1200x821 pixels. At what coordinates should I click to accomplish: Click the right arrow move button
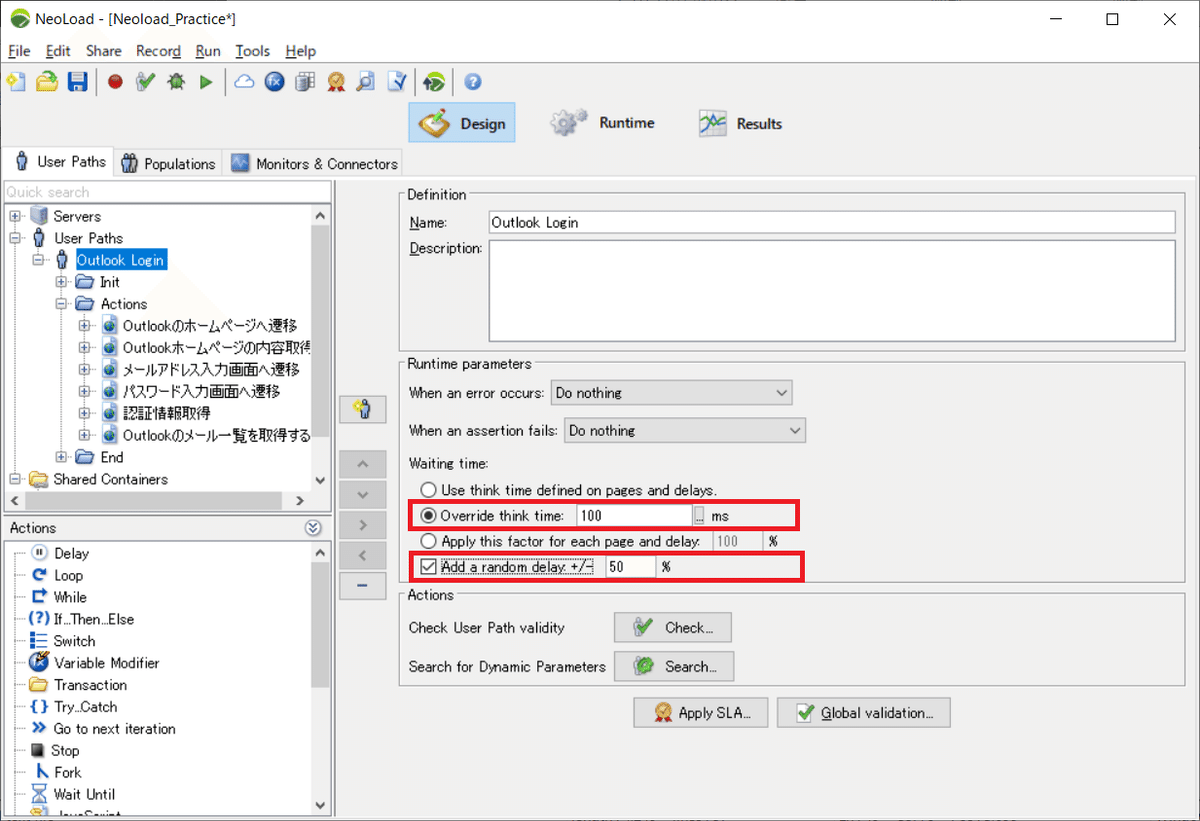pos(363,525)
